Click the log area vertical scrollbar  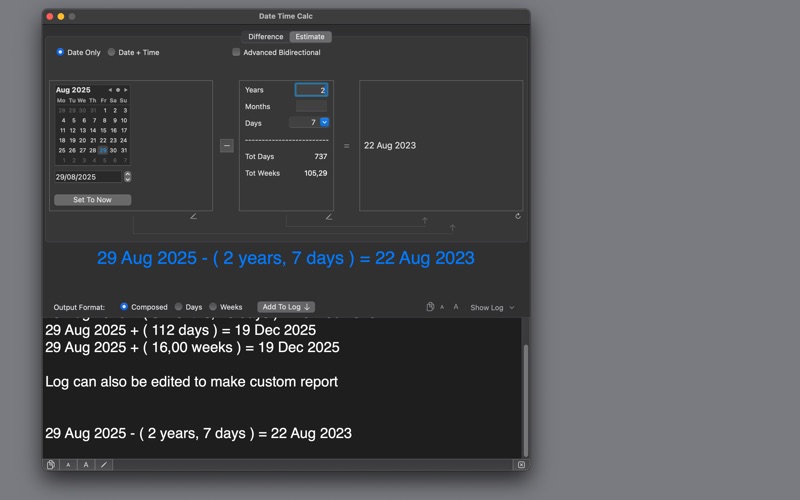[526, 401]
